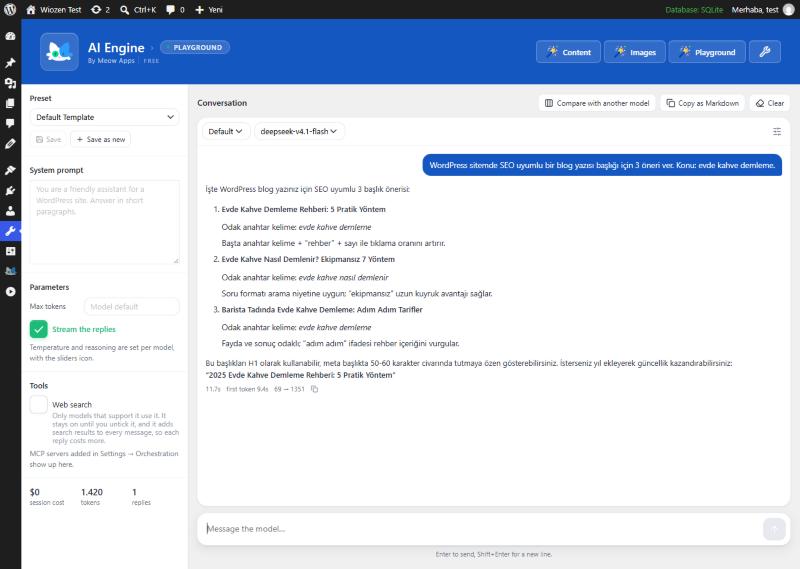Focus the System prompt text area
Screen dimensions: 800x569
(105, 222)
